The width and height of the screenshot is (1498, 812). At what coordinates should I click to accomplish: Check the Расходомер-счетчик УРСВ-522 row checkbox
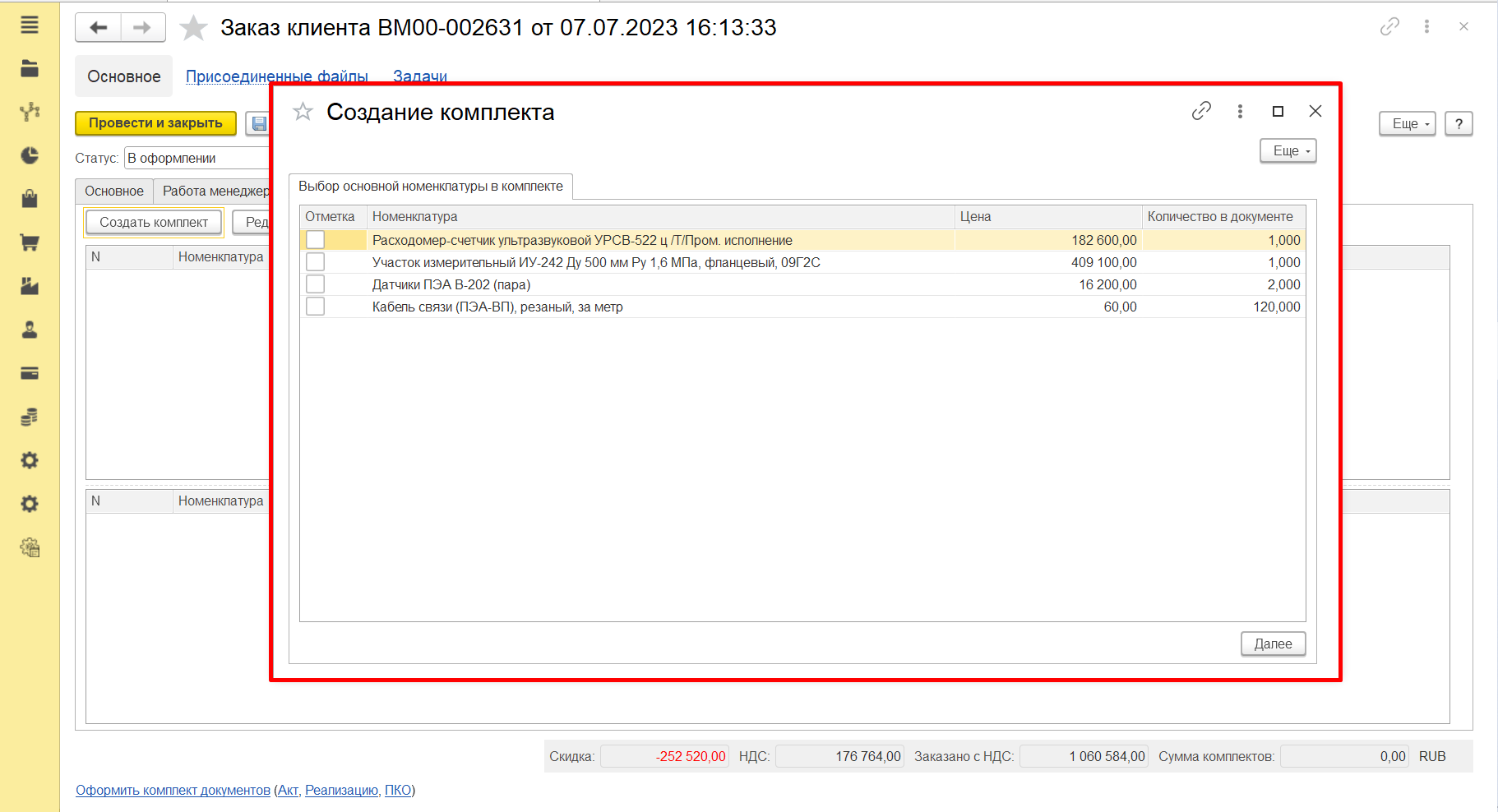pyautogui.click(x=315, y=240)
